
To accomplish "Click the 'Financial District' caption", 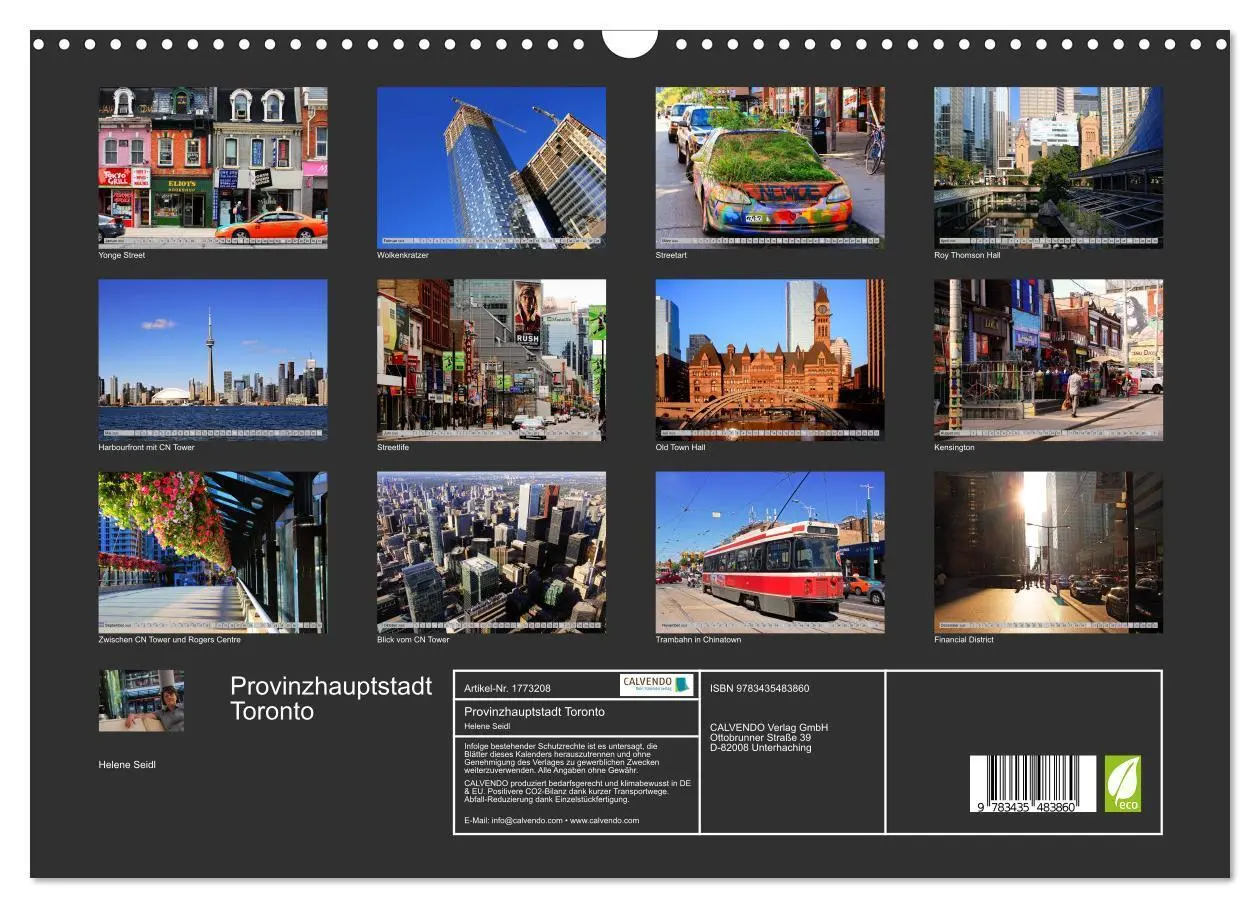I will [x=964, y=640].
